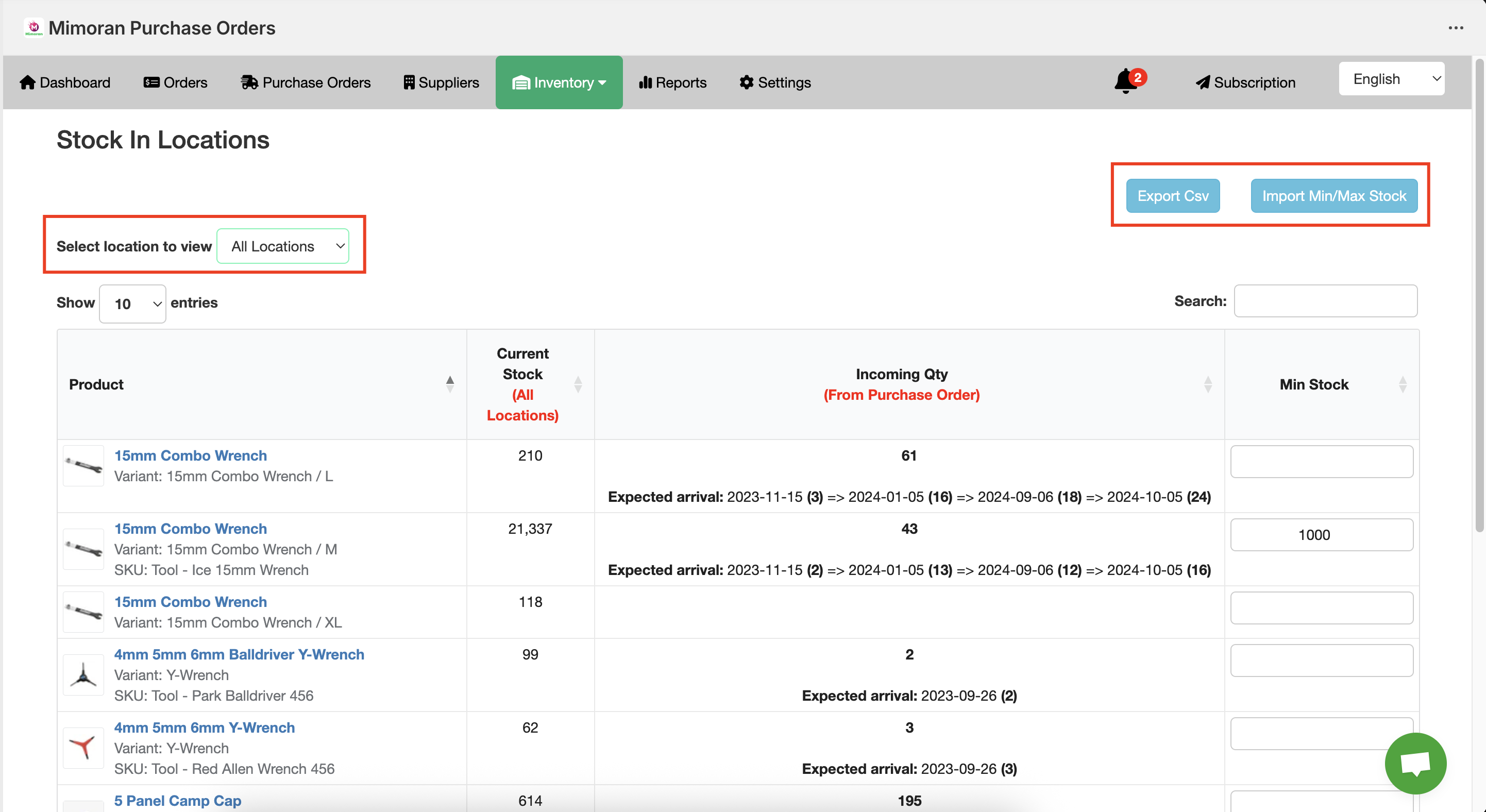Open the Suppliers menu item
Screen dimensions: 1486x812
(x=441, y=82)
